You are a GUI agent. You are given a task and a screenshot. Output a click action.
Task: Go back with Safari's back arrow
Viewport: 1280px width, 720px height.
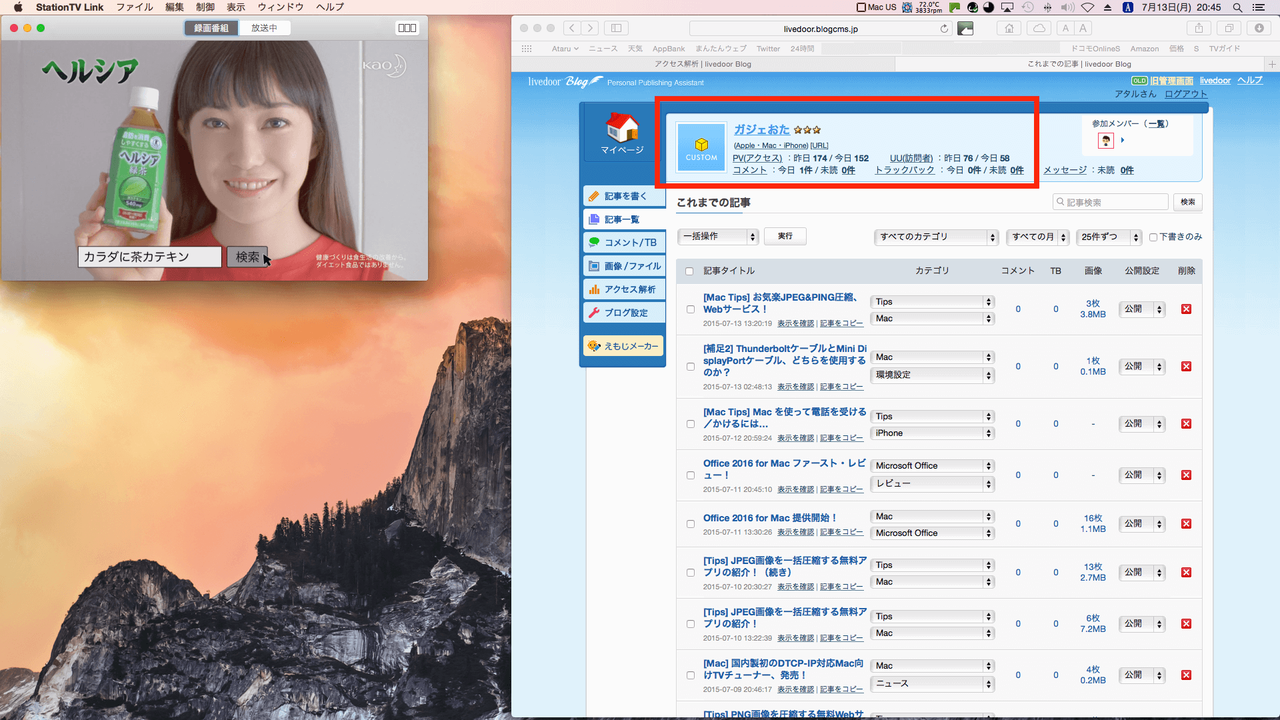(571, 28)
